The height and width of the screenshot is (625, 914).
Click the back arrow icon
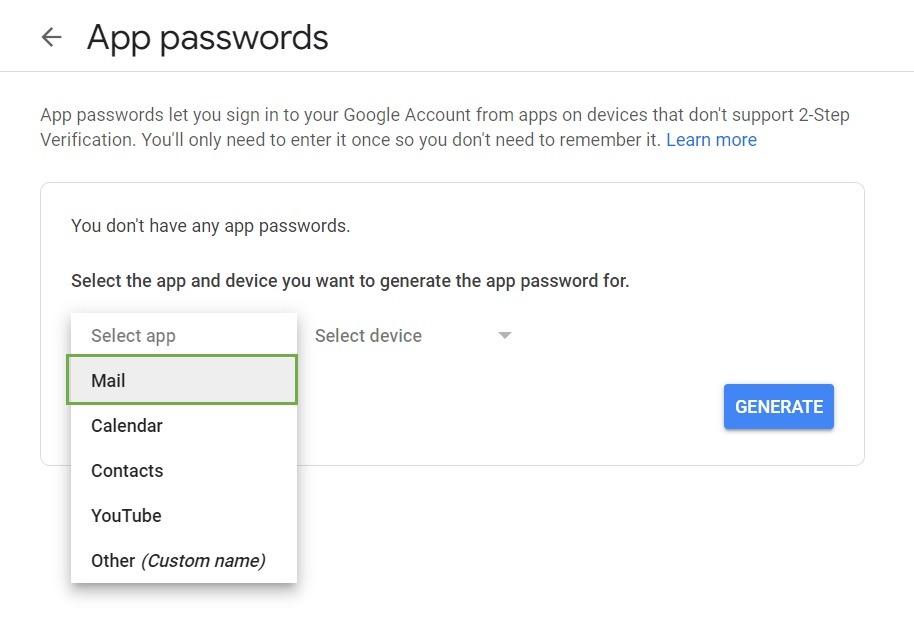pos(51,38)
